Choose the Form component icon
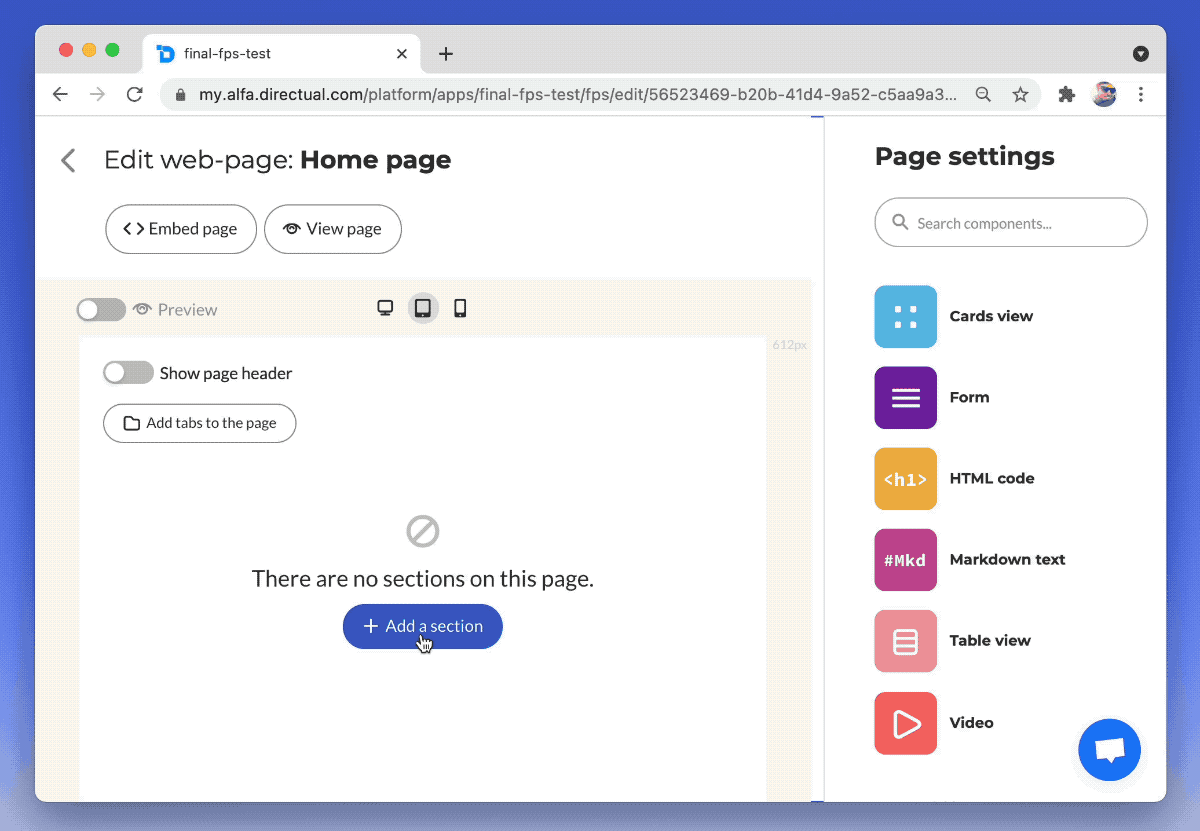Viewport: 1200px width, 831px height. [x=905, y=398]
